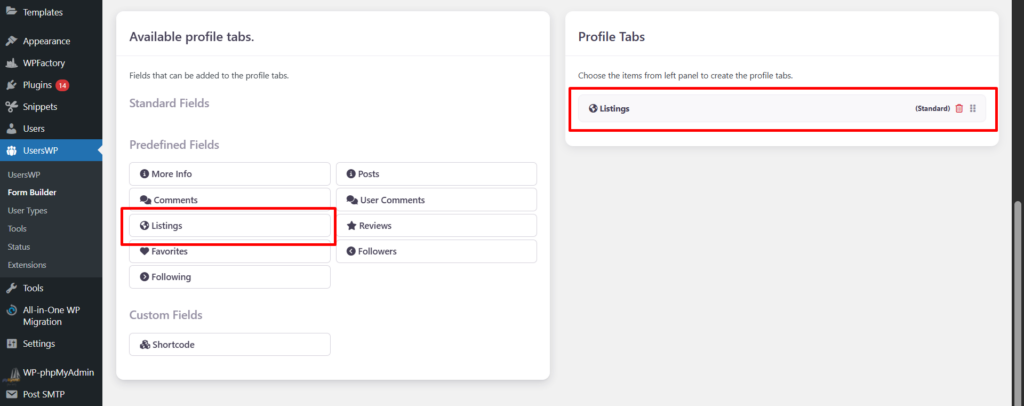1024x406 pixels.
Task: Click the Appearance paintbrush icon
Action: click(11, 40)
